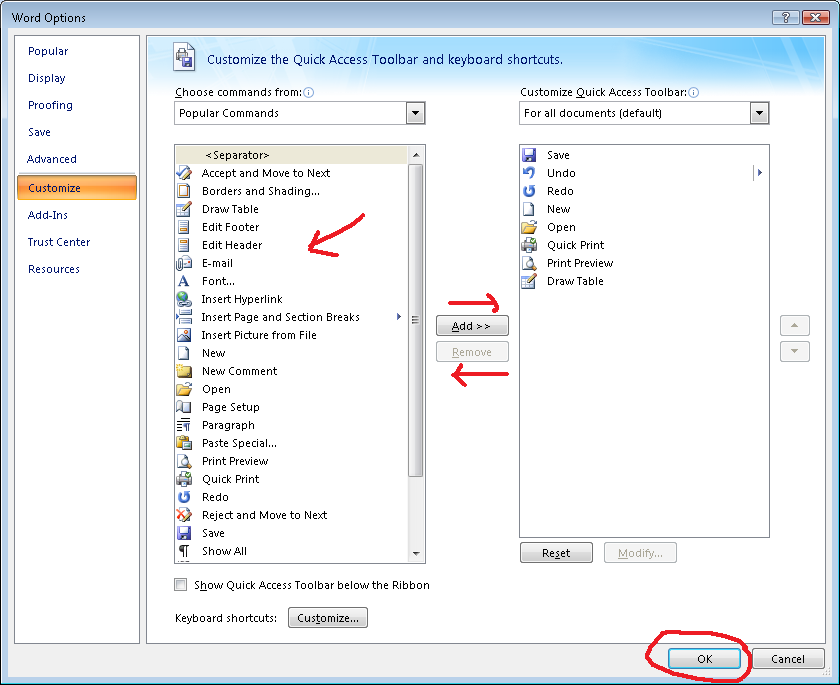Screen dimensions: 840x685
Task: Open the For all documents (default) dropdown
Action: coord(759,113)
